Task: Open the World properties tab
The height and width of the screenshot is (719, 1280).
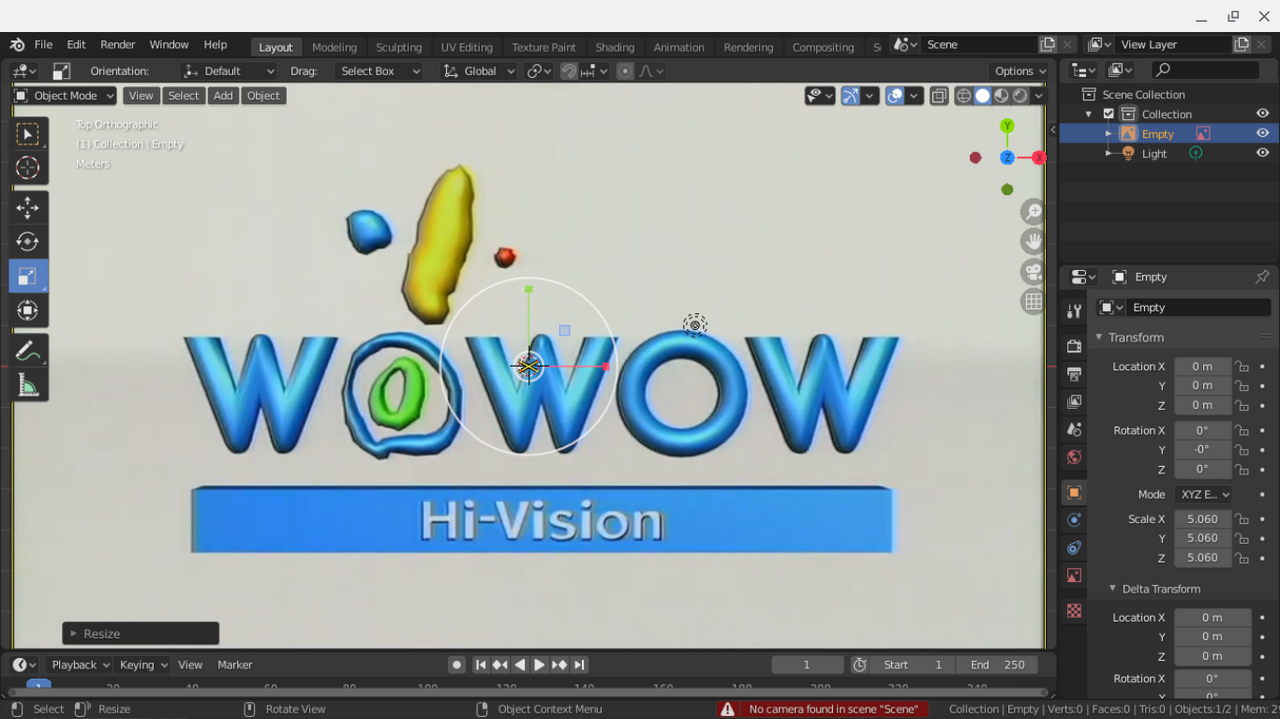Action: (x=1074, y=457)
